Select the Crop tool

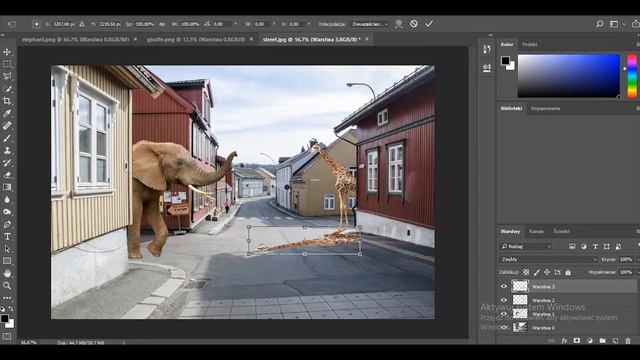7,101
